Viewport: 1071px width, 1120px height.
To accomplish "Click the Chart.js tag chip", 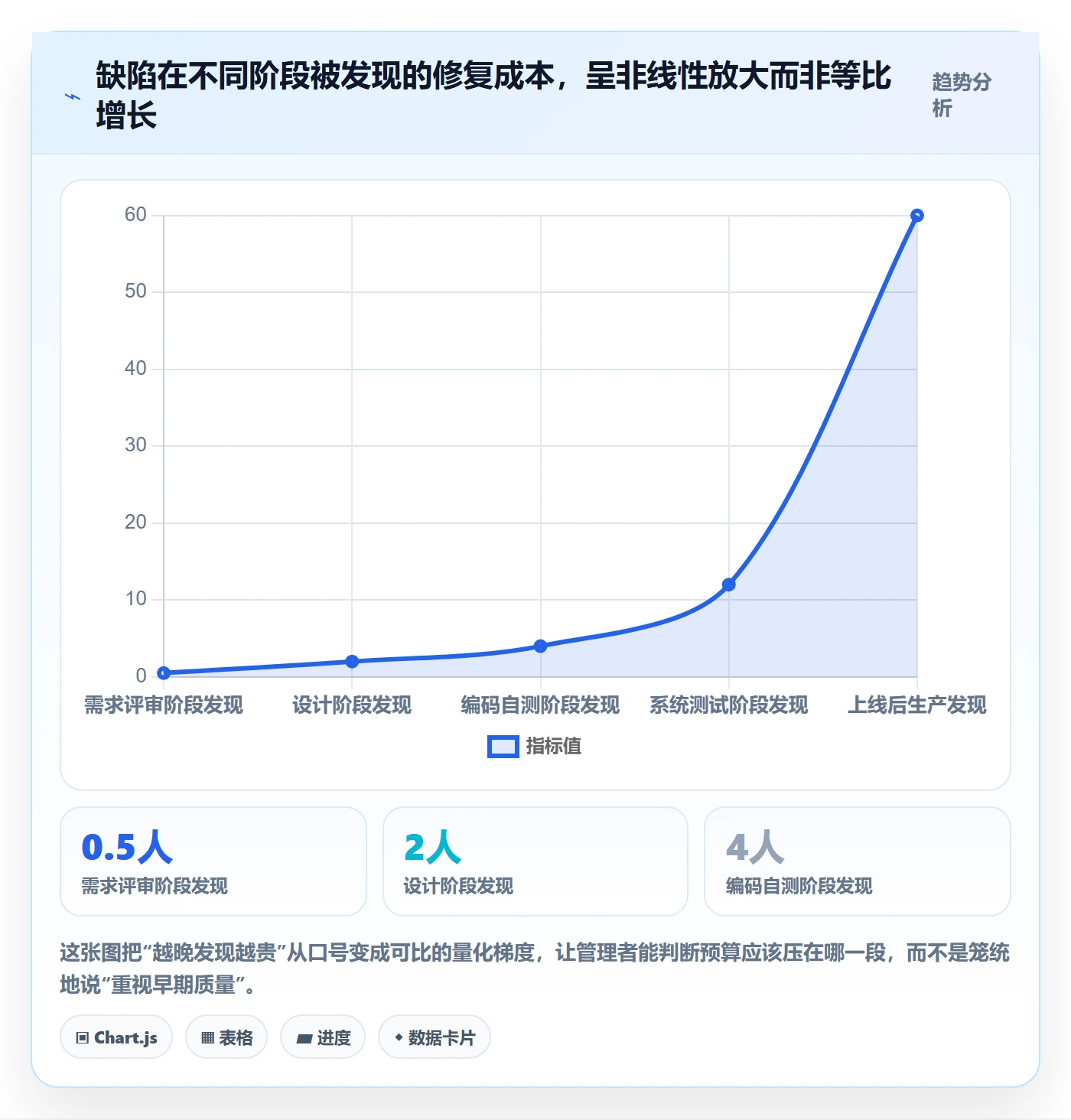I will (x=116, y=1037).
